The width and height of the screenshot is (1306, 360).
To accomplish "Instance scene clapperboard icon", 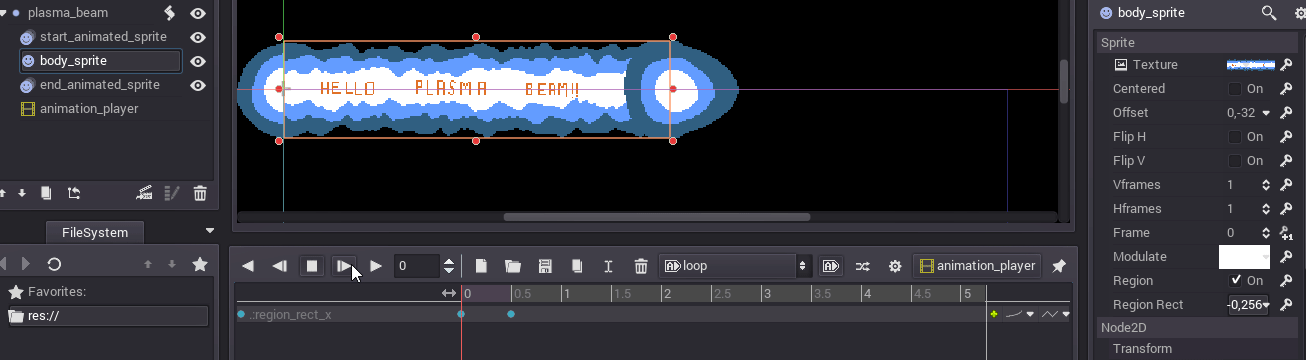I will click(145, 193).
